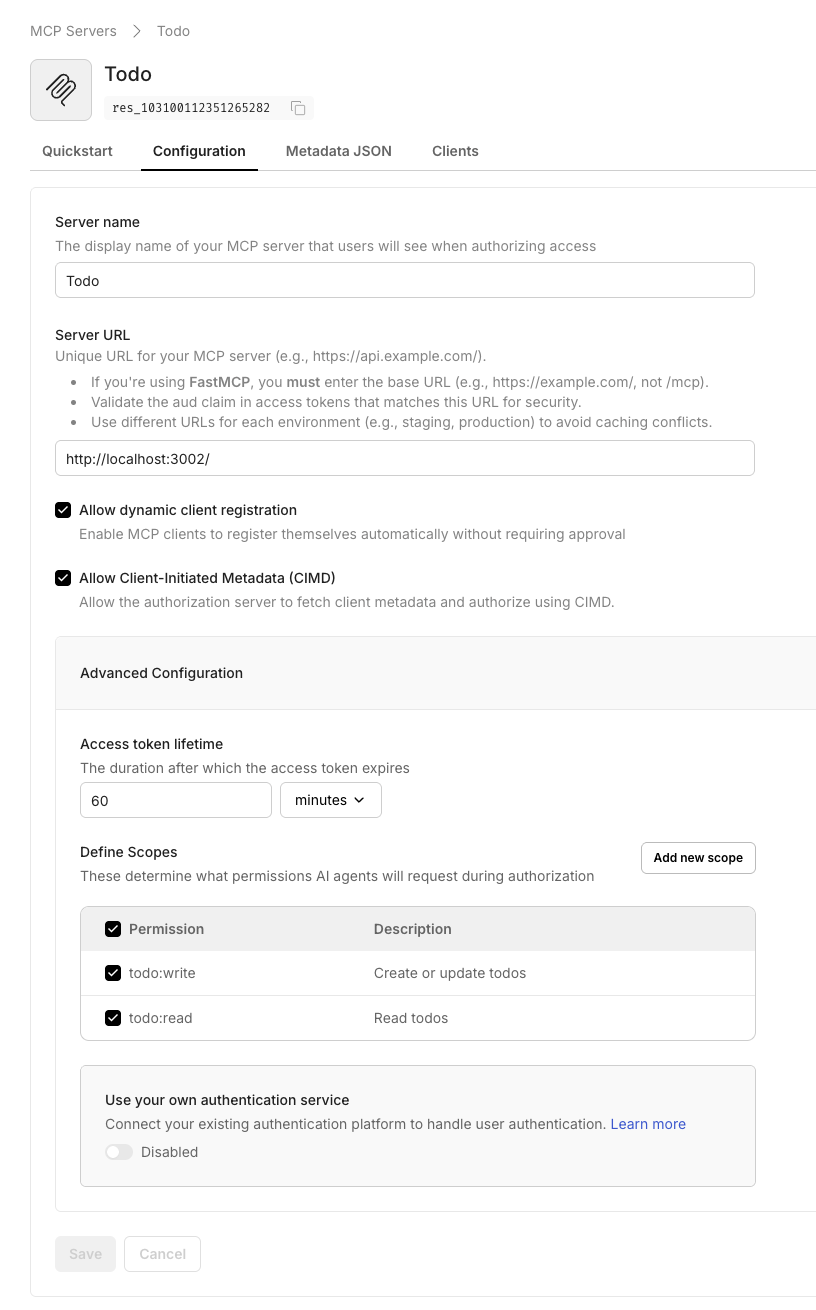Click the Todo server paperclip icon

point(61,89)
